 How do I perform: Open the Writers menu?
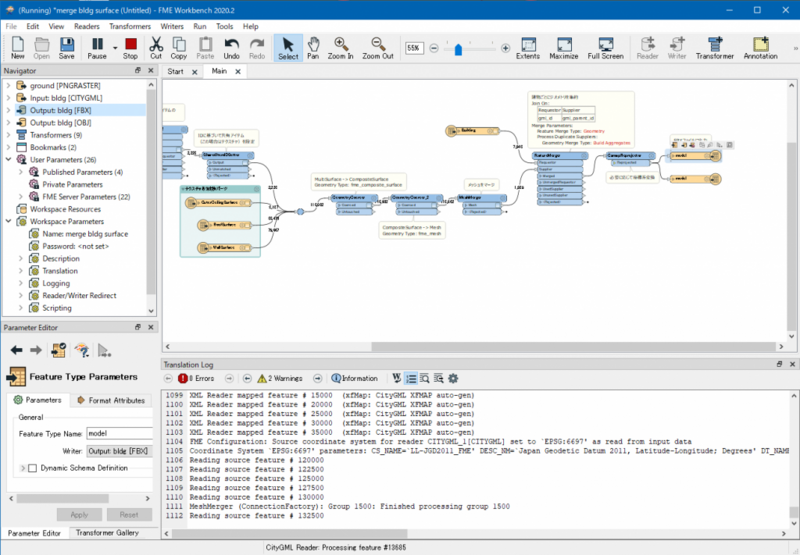pos(172,26)
